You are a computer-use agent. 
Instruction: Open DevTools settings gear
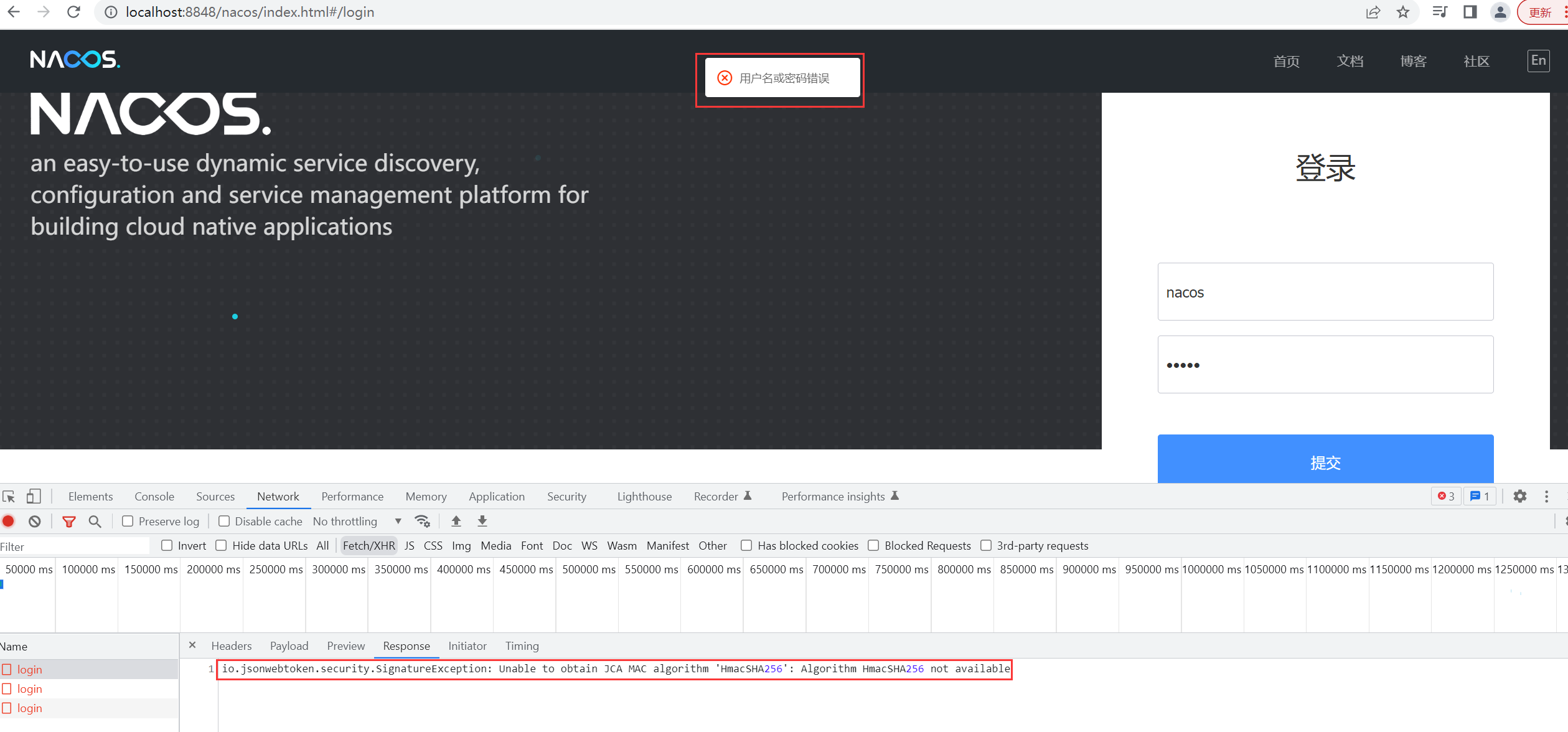tap(1519, 496)
